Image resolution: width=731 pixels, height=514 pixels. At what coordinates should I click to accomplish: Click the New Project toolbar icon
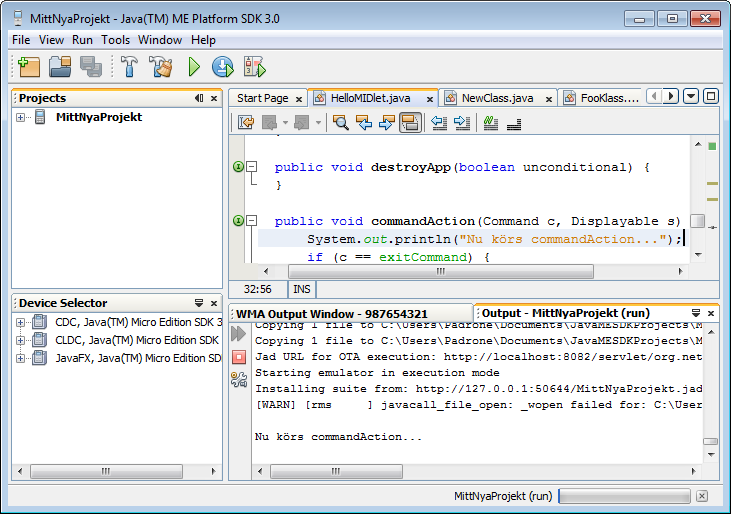(29, 67)
